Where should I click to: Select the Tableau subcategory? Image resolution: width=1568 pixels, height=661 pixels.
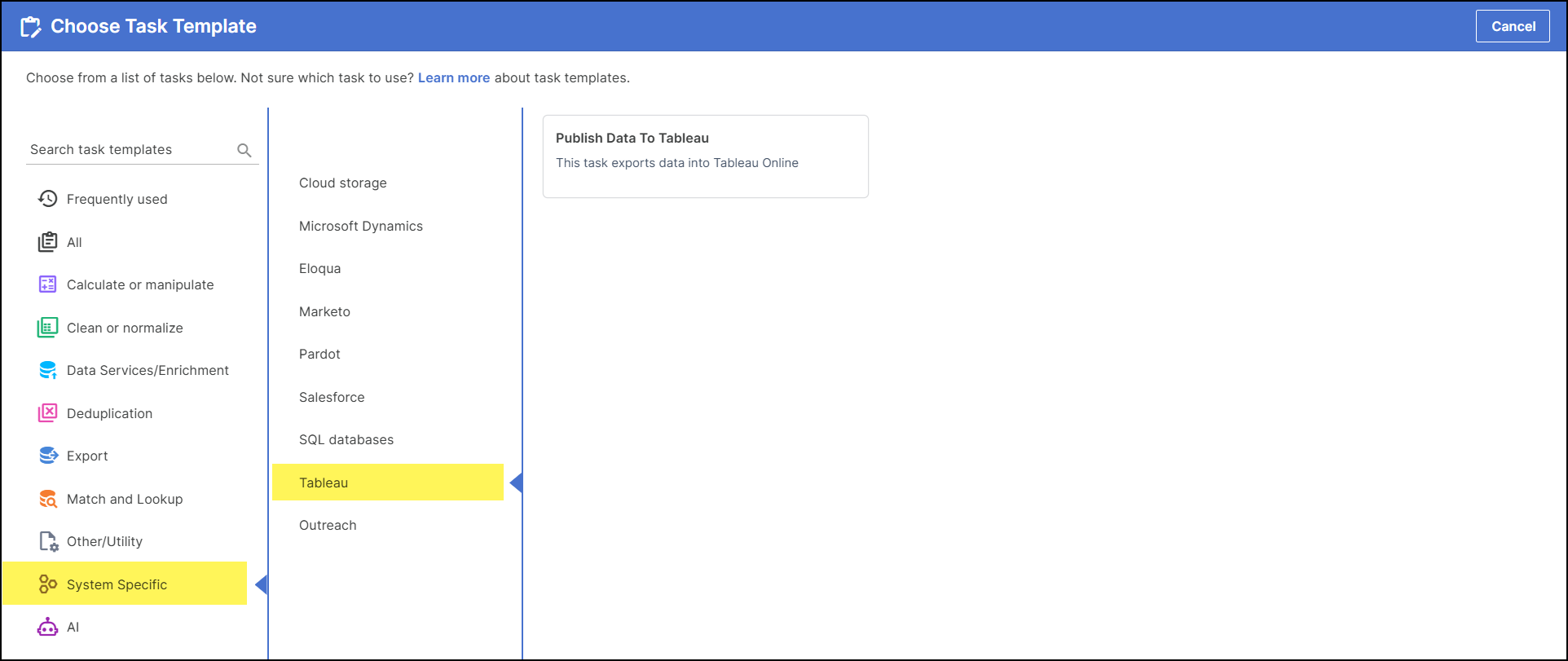click(x=388, y=483)
